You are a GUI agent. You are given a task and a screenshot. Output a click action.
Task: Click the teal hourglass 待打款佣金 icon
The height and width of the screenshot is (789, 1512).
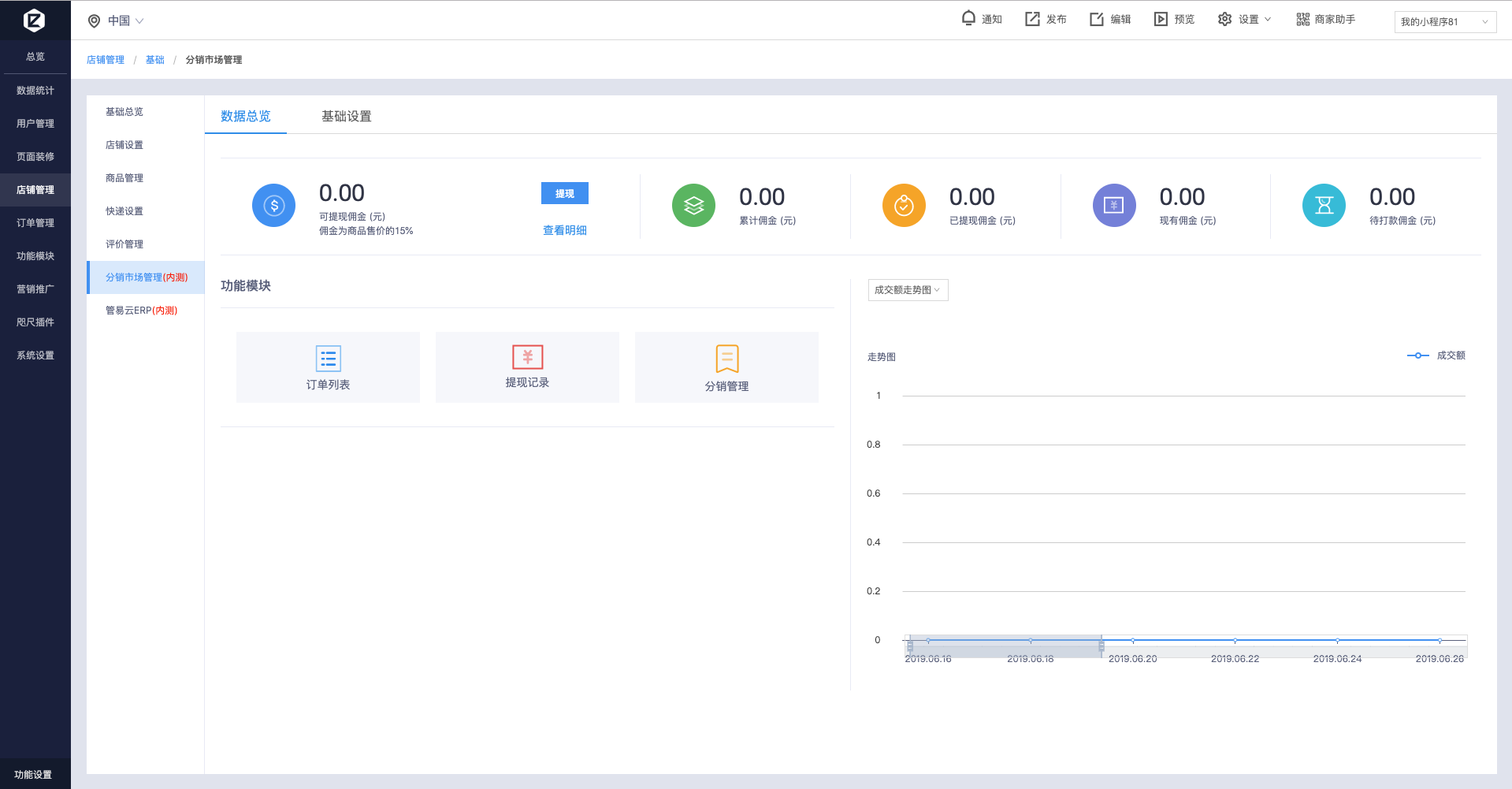1324,206
